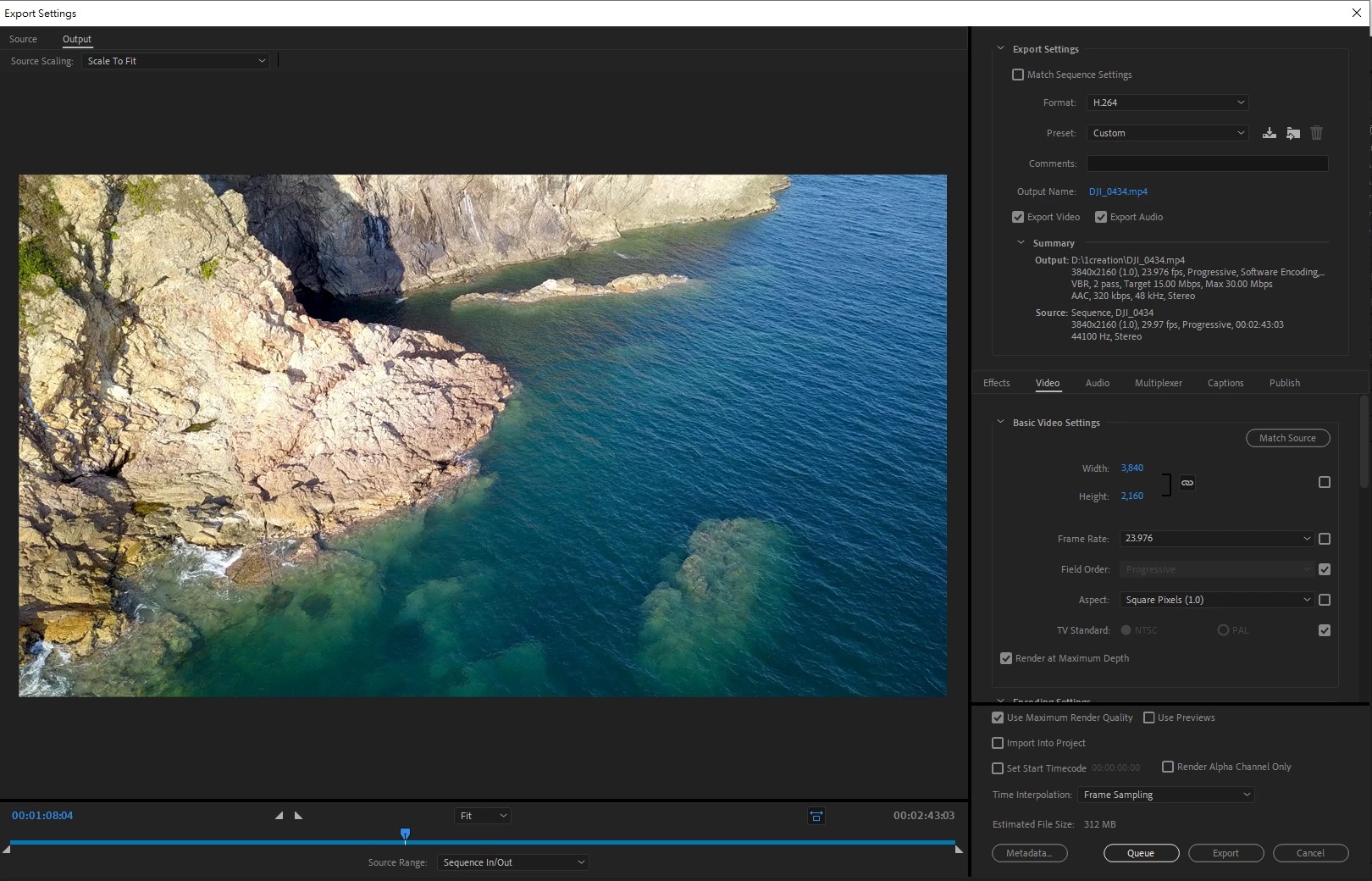Toggle the width-height constrain link icon
The height and width of the screenshot is (881, 1372).
coord(1187,483)
